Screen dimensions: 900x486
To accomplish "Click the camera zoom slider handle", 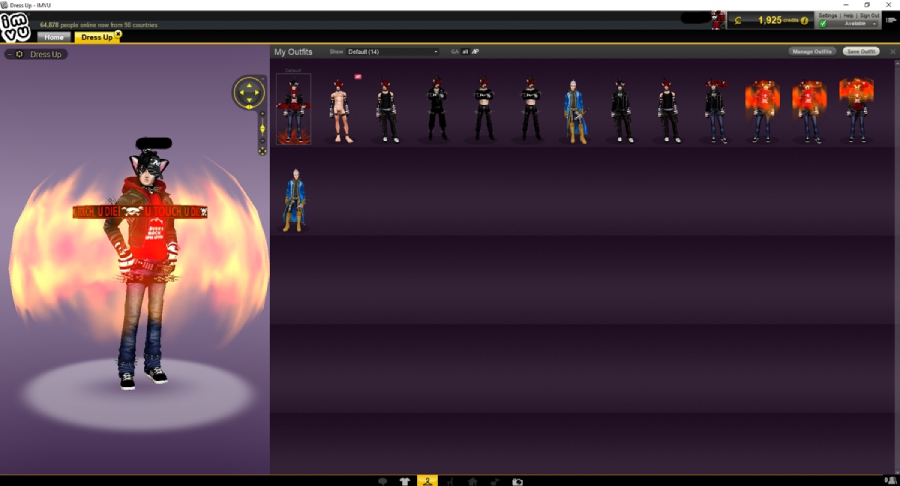I will point(262,129).
